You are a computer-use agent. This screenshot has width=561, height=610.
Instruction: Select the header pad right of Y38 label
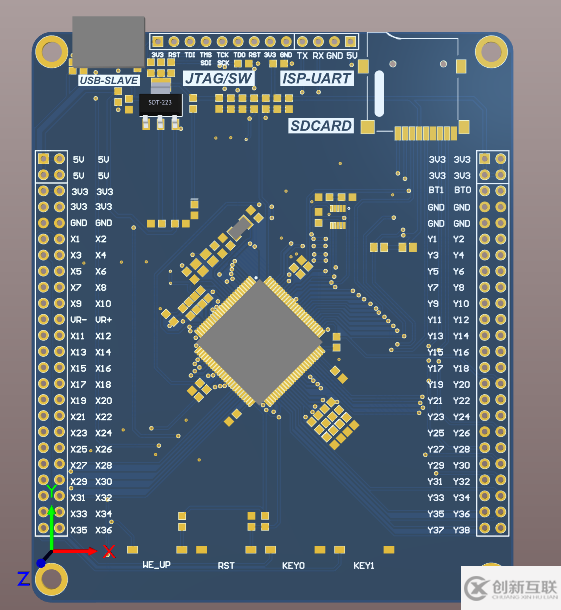click(500, 528)
